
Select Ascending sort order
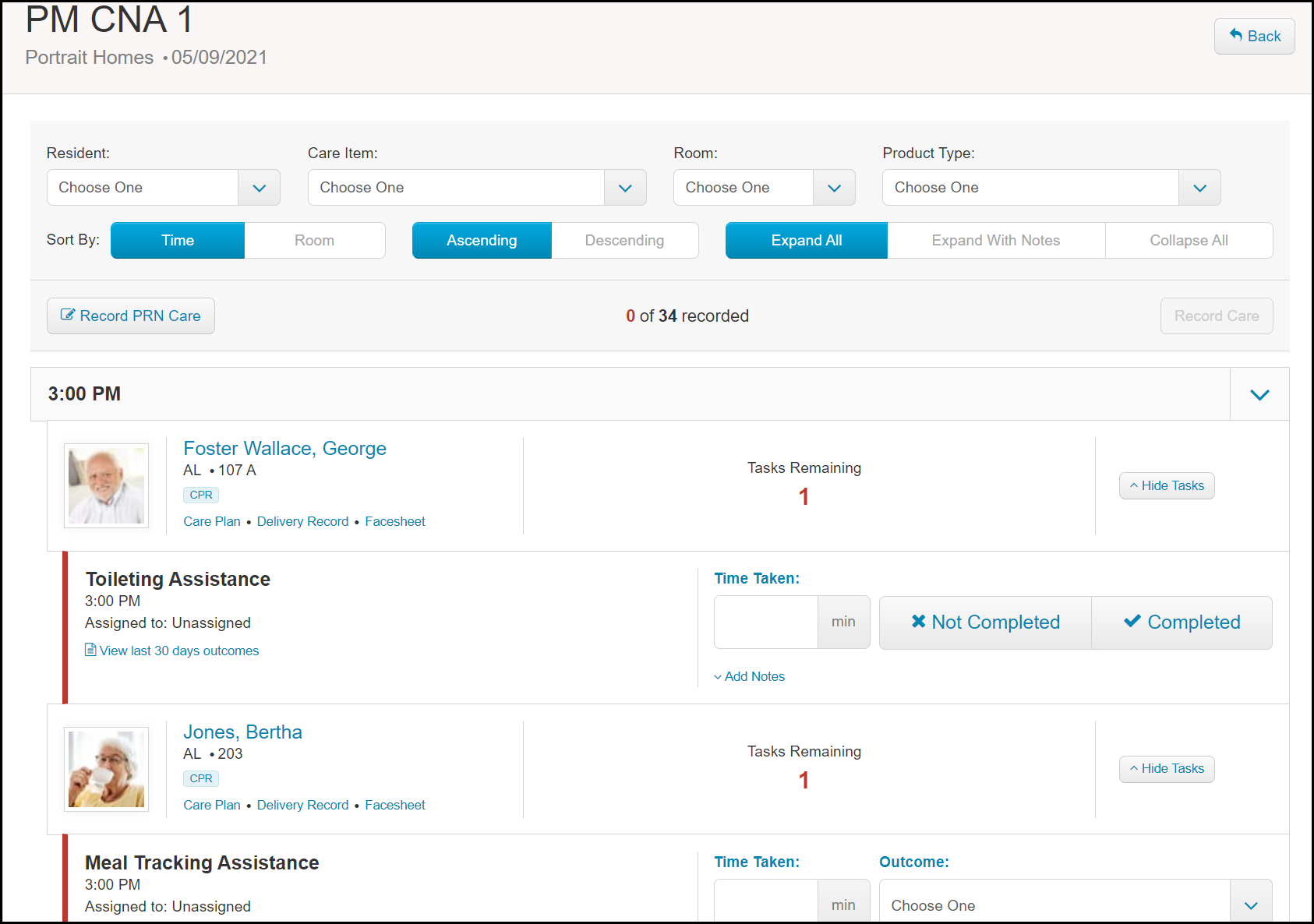pyautogui.click(x=482, y=240)
